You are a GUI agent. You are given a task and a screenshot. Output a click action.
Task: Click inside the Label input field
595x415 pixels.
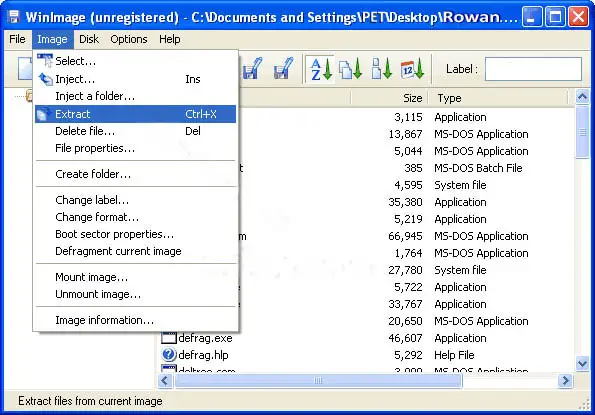[x=533, y=69]
